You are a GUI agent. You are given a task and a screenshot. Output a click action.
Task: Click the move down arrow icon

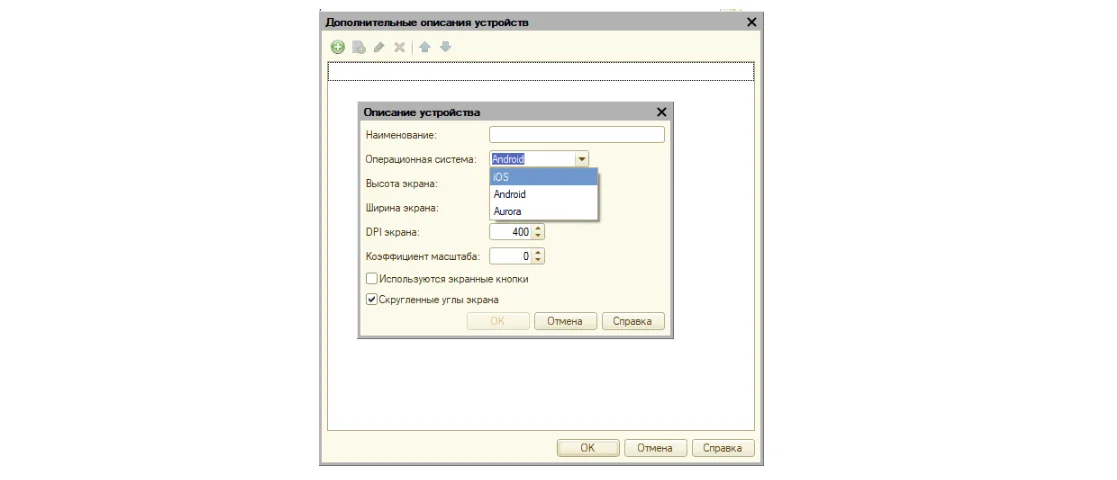445,48
